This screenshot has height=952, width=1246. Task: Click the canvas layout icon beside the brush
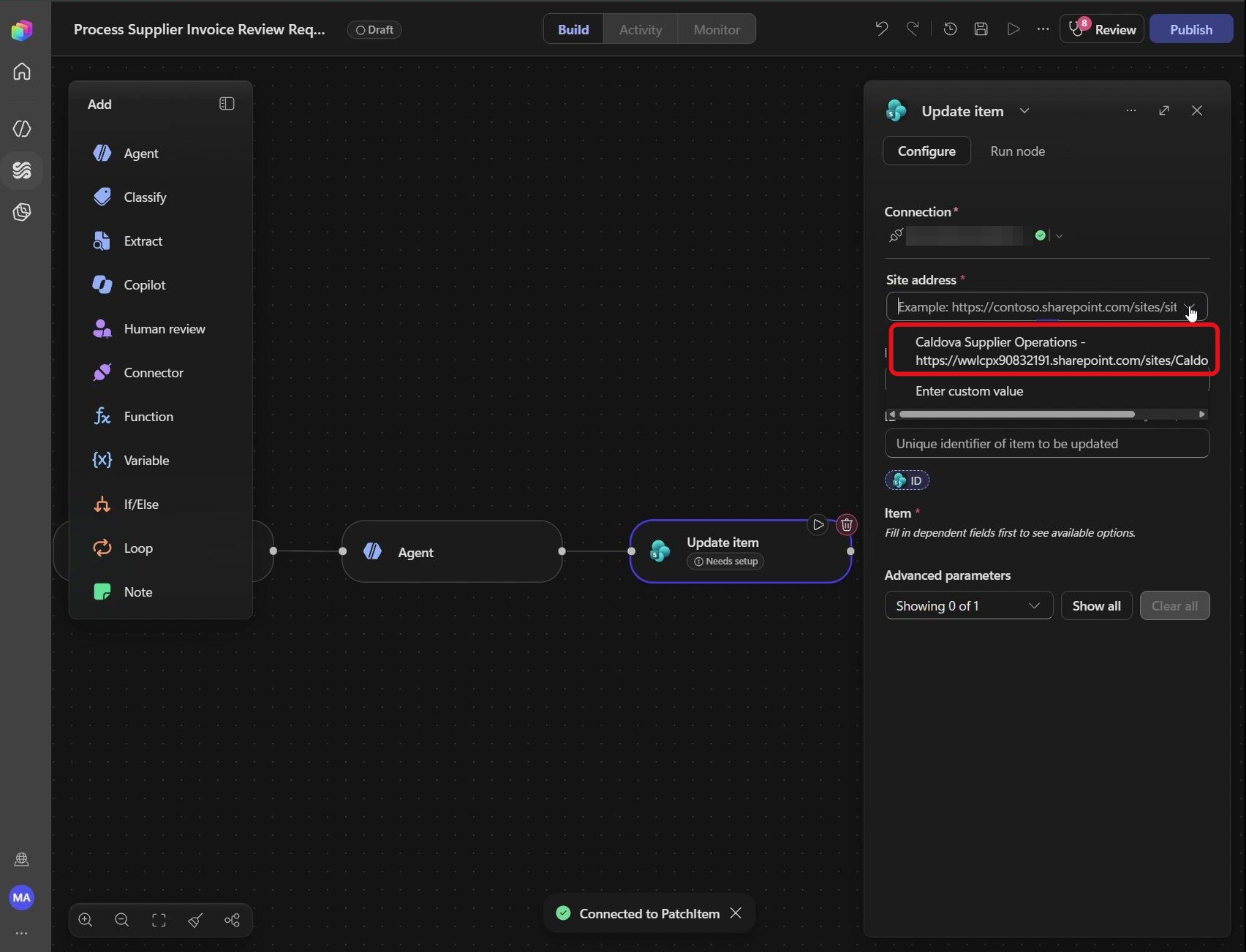coord(232,920)
